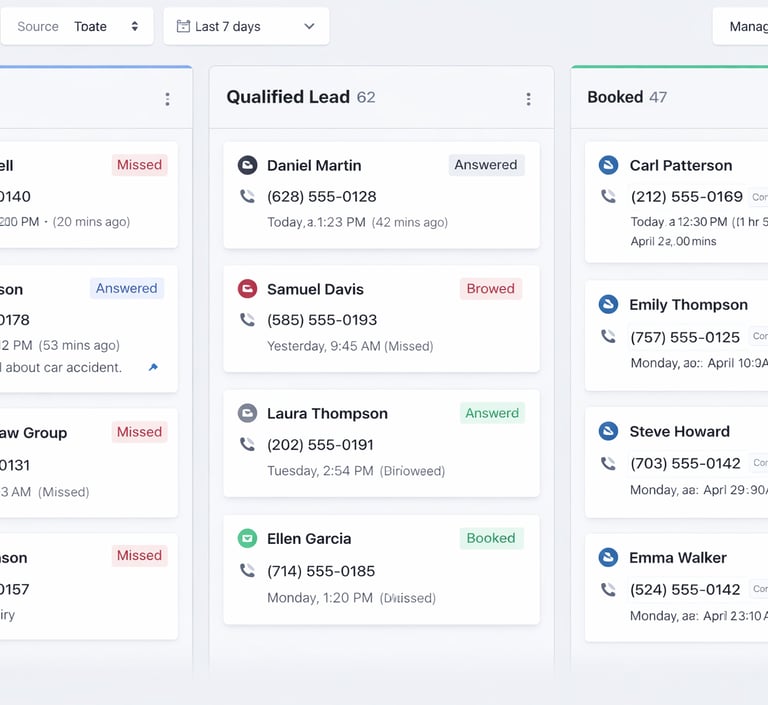This screenshot has height=705, width=768.
Task: Click the Manage button at top right
Action: [740, 26]
